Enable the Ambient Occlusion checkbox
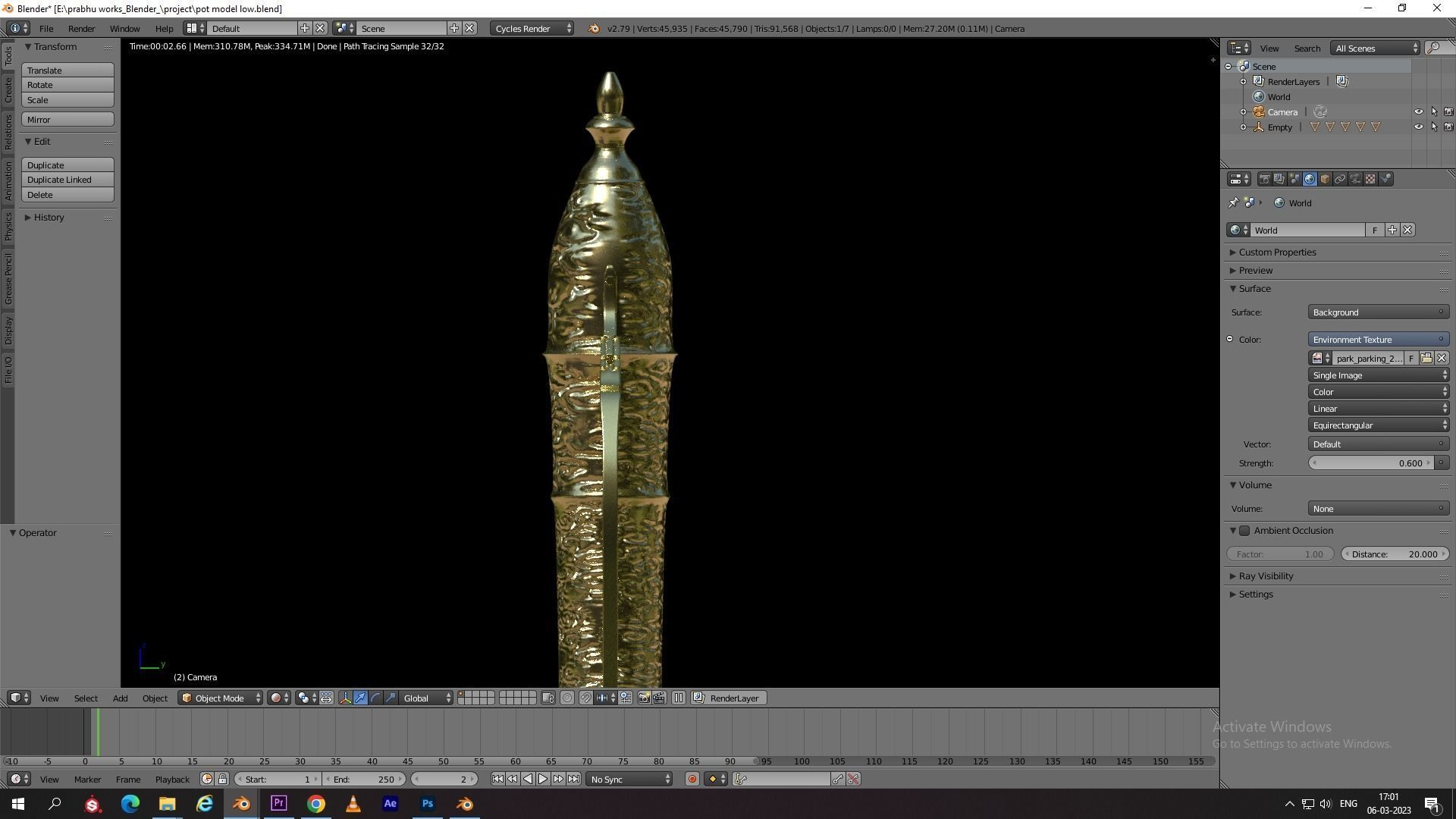 click(x=1244, y=531)
